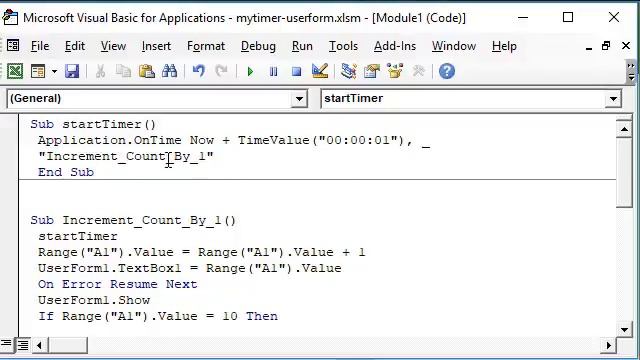
Task: Toggle Design Mode icon
Action: tap(320, 71)
